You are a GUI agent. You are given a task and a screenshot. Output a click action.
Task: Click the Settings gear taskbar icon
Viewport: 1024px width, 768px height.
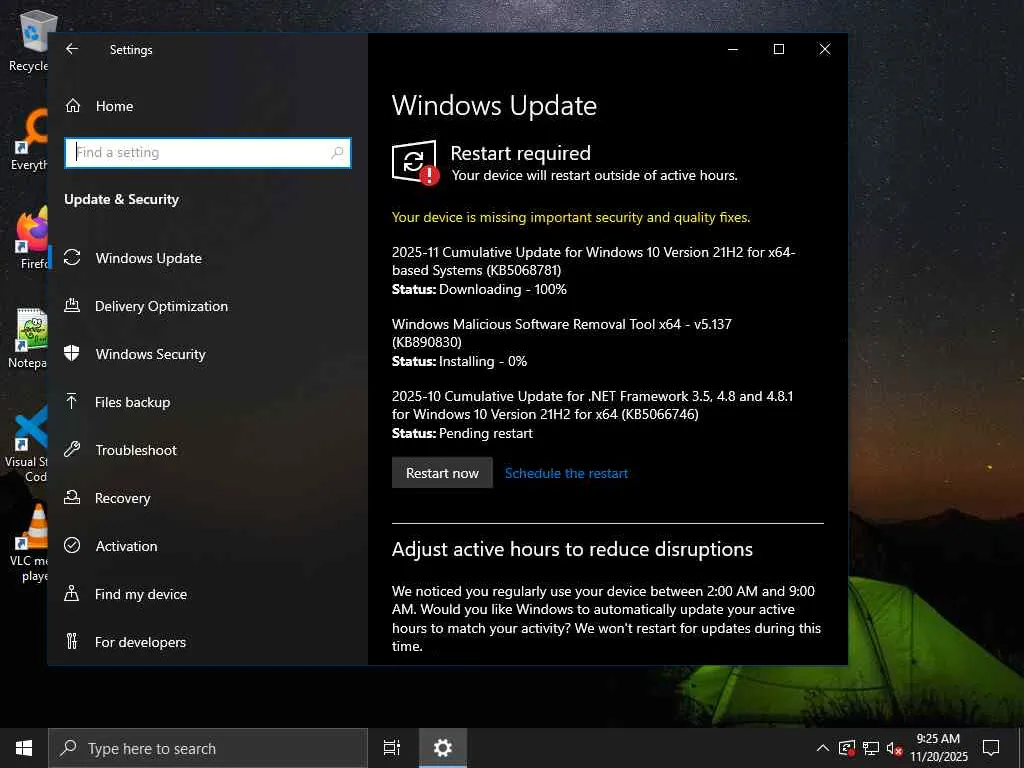(443, 748)
